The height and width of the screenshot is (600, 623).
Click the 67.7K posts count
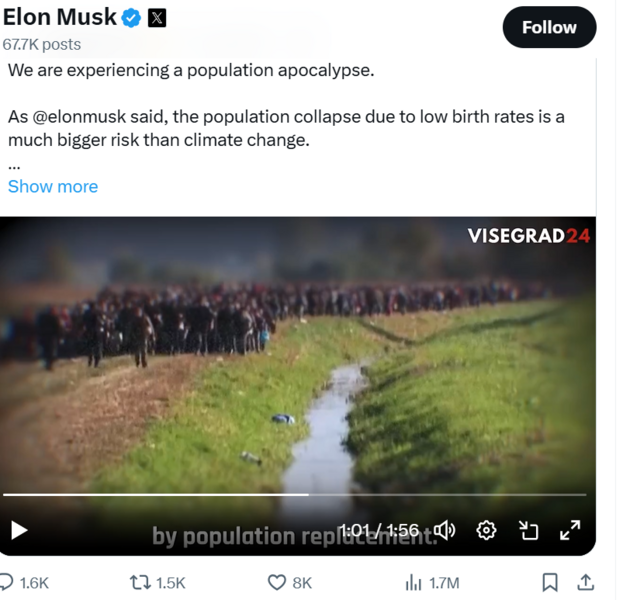42,44
